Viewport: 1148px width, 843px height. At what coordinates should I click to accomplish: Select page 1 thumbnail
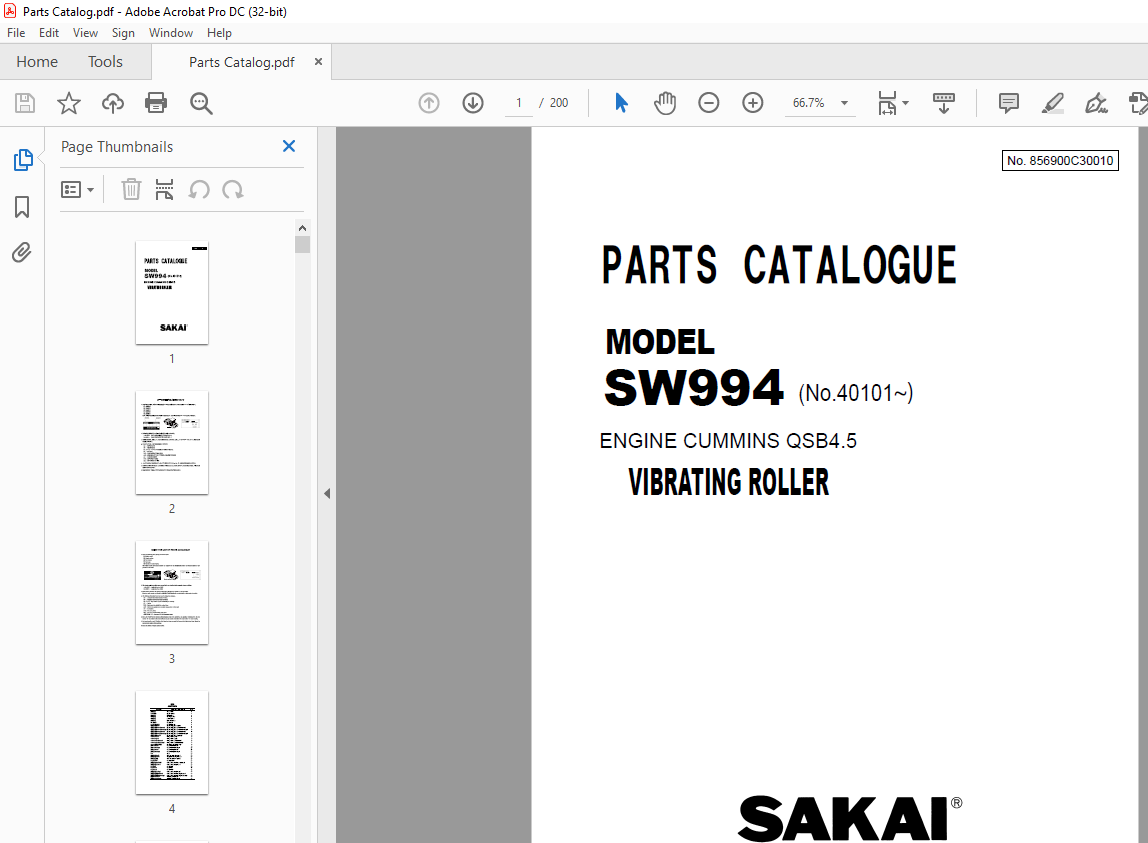point(172,293)
